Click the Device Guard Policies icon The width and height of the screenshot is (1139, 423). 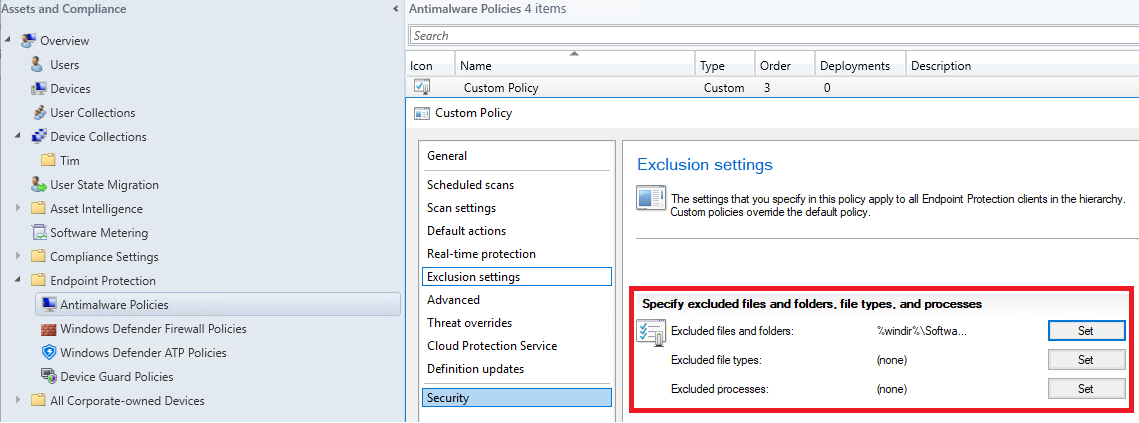click(48, 377)
